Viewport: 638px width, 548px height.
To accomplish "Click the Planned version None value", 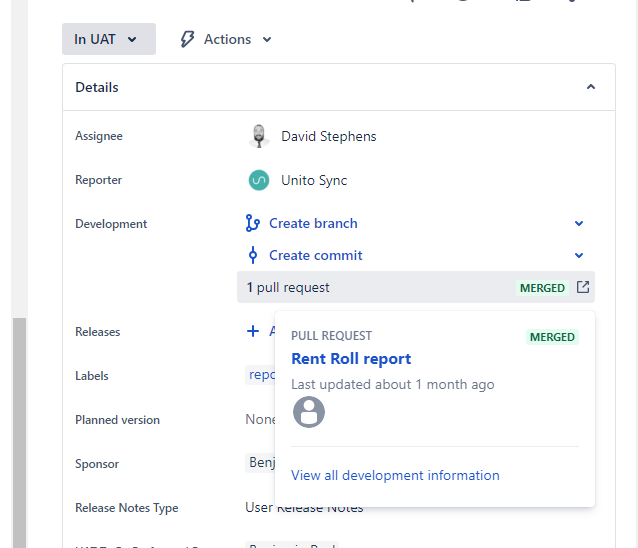I will click(260, 419).
